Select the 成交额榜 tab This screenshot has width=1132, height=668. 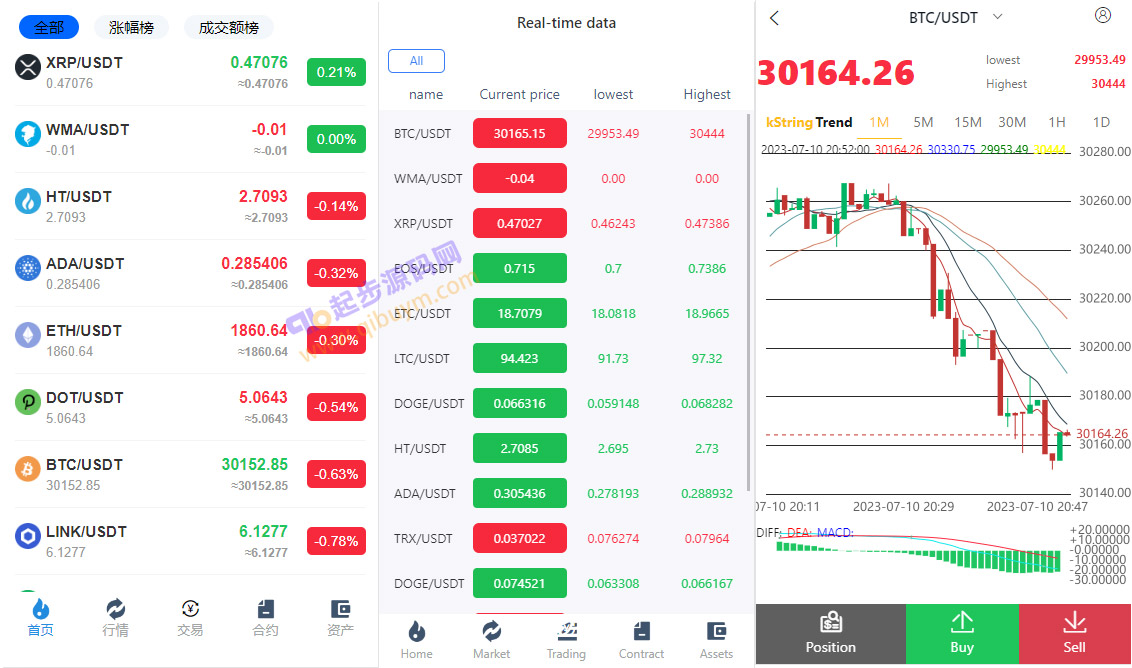[x=228, y=27]
